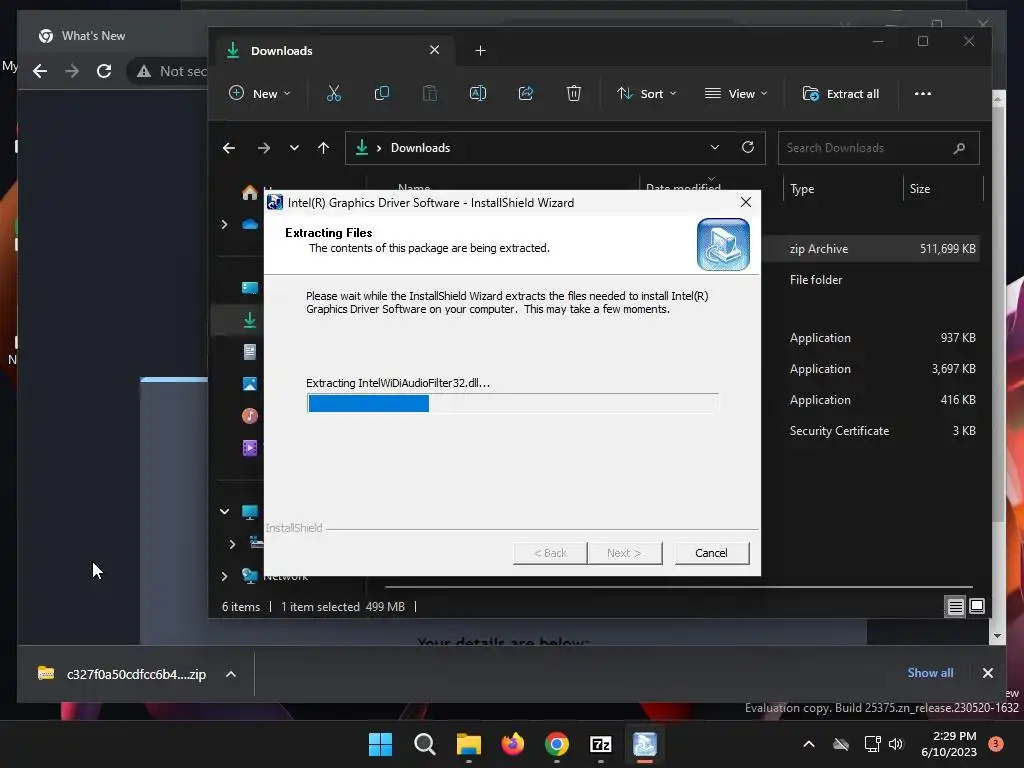The height and width of the screenshot is (768, 1024).
Task: Switch to details view layout icon
Action: [955, 607]
